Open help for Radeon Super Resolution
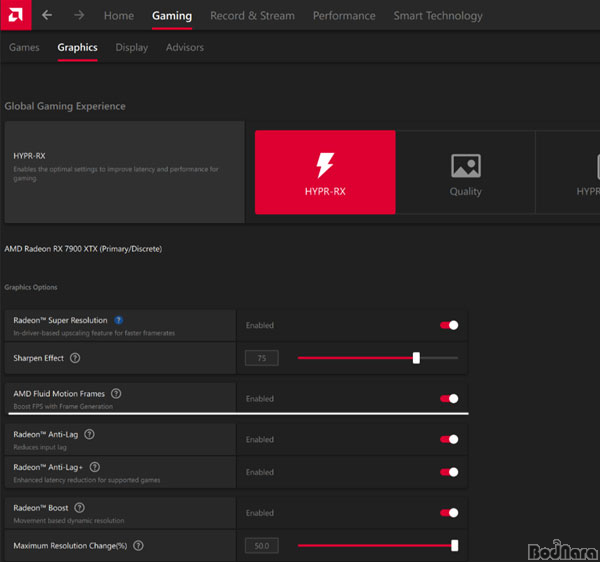The height and width of the screenshot is (562, 600). [x=119, y=320]
